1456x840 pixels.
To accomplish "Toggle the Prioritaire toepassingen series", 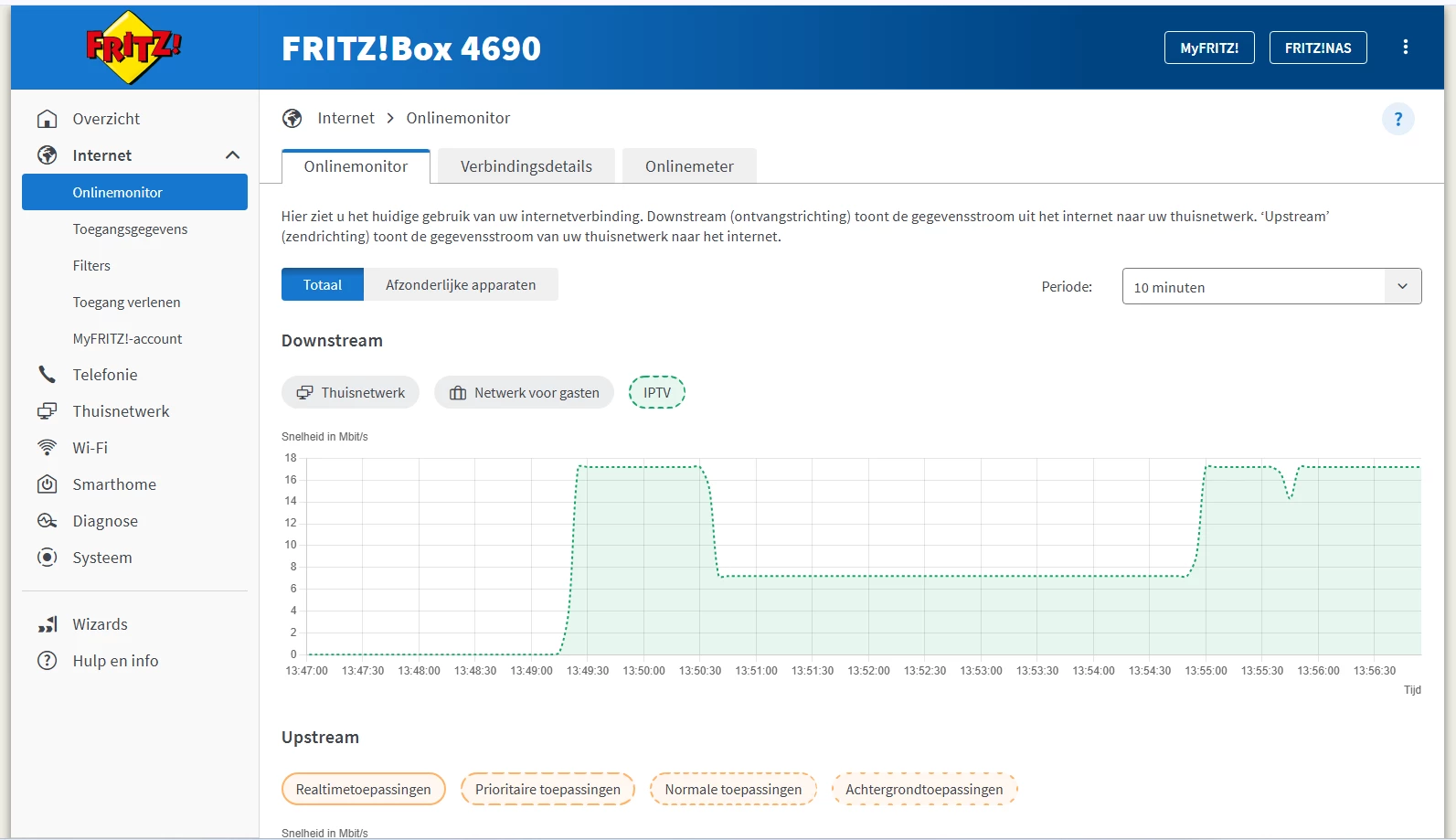I will [547, 789].
